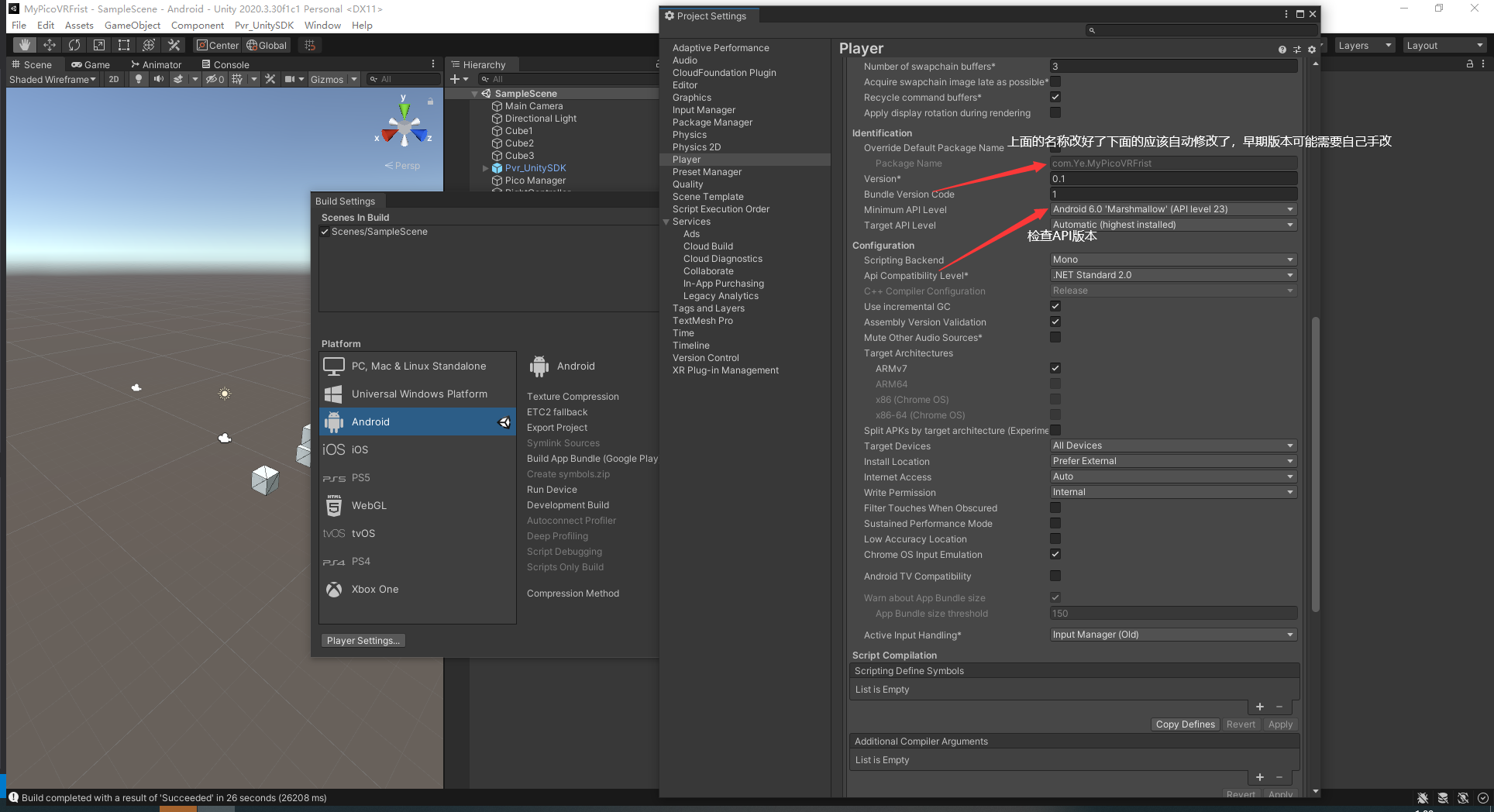Enable Mute Other Audio Sources
Viewport: 1494px width, 812px height.
(1055, 337)
